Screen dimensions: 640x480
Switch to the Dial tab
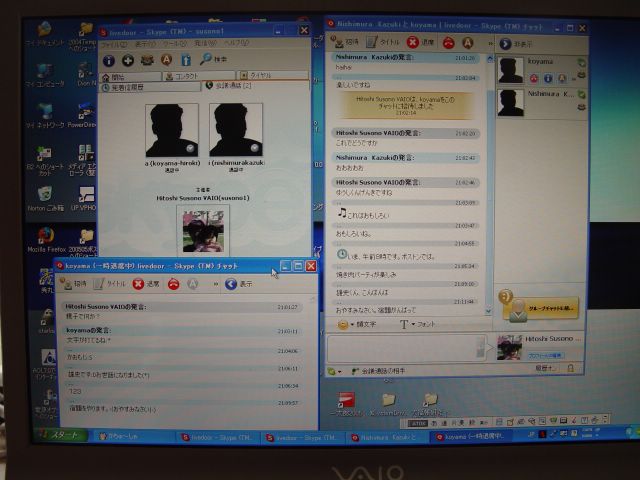[x=273, y=75]
